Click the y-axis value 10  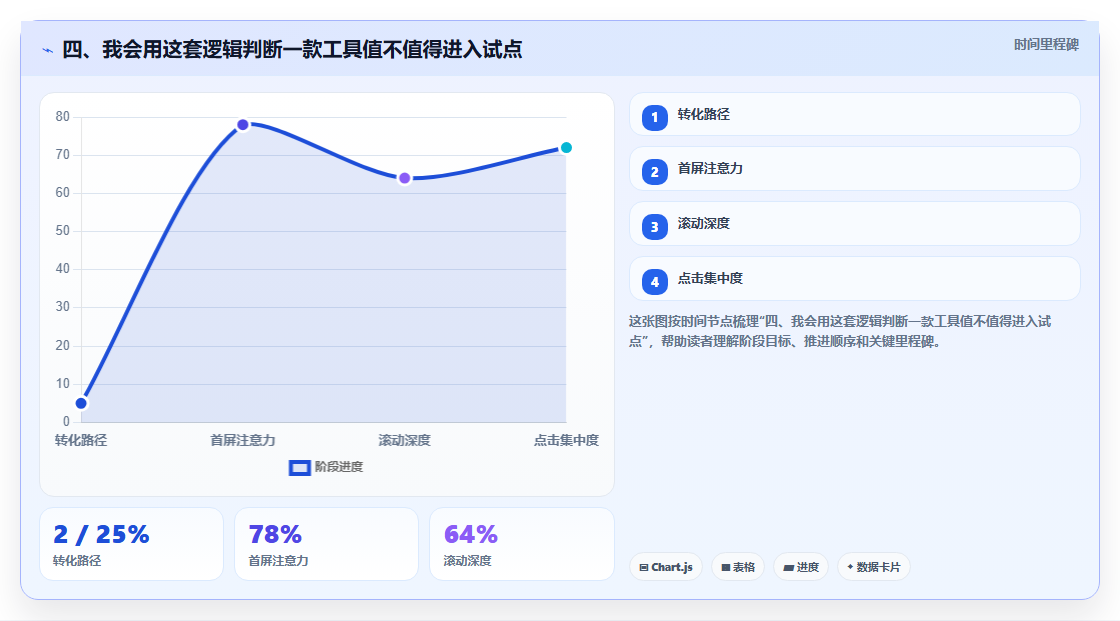click(x=63, y=384)
